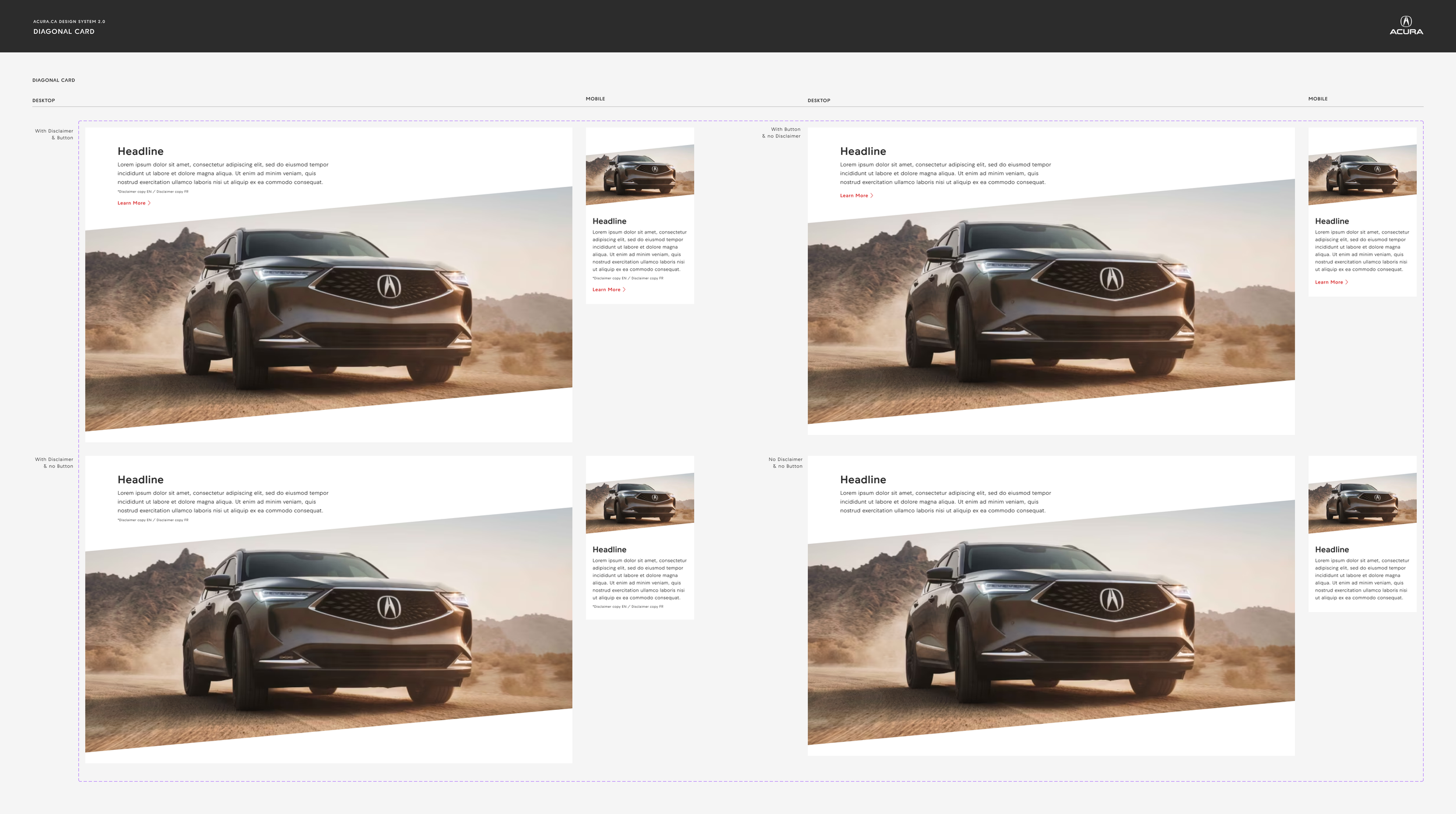
Task: Click Learn More in desktop card With Button & no Disclaimer
Action: point(856,196)
